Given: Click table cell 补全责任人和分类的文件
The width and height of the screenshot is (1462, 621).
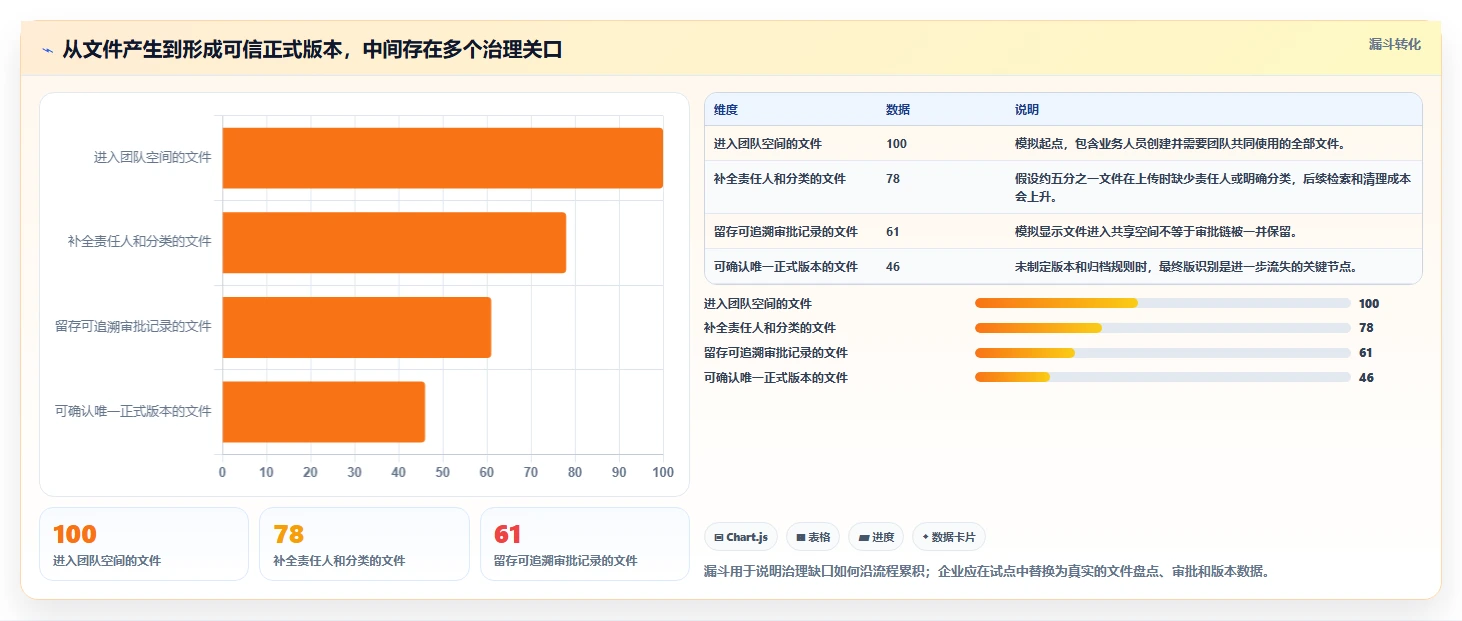Looking at the screenshot, I should click(780, 179).
